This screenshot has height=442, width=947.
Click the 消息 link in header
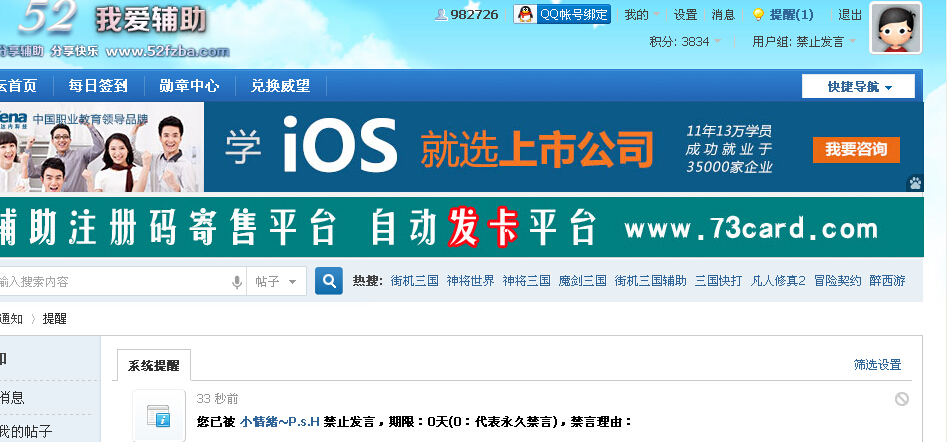tap(723, 15)
